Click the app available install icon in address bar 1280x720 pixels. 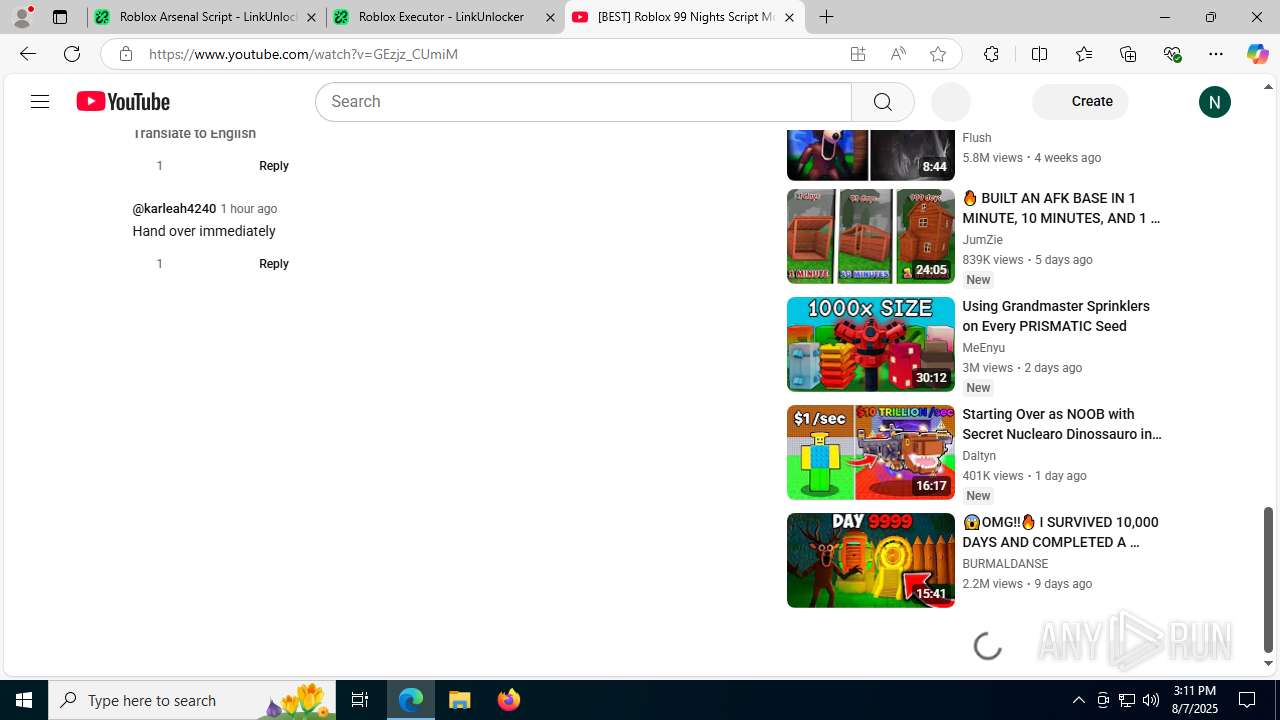click(858, 54)
